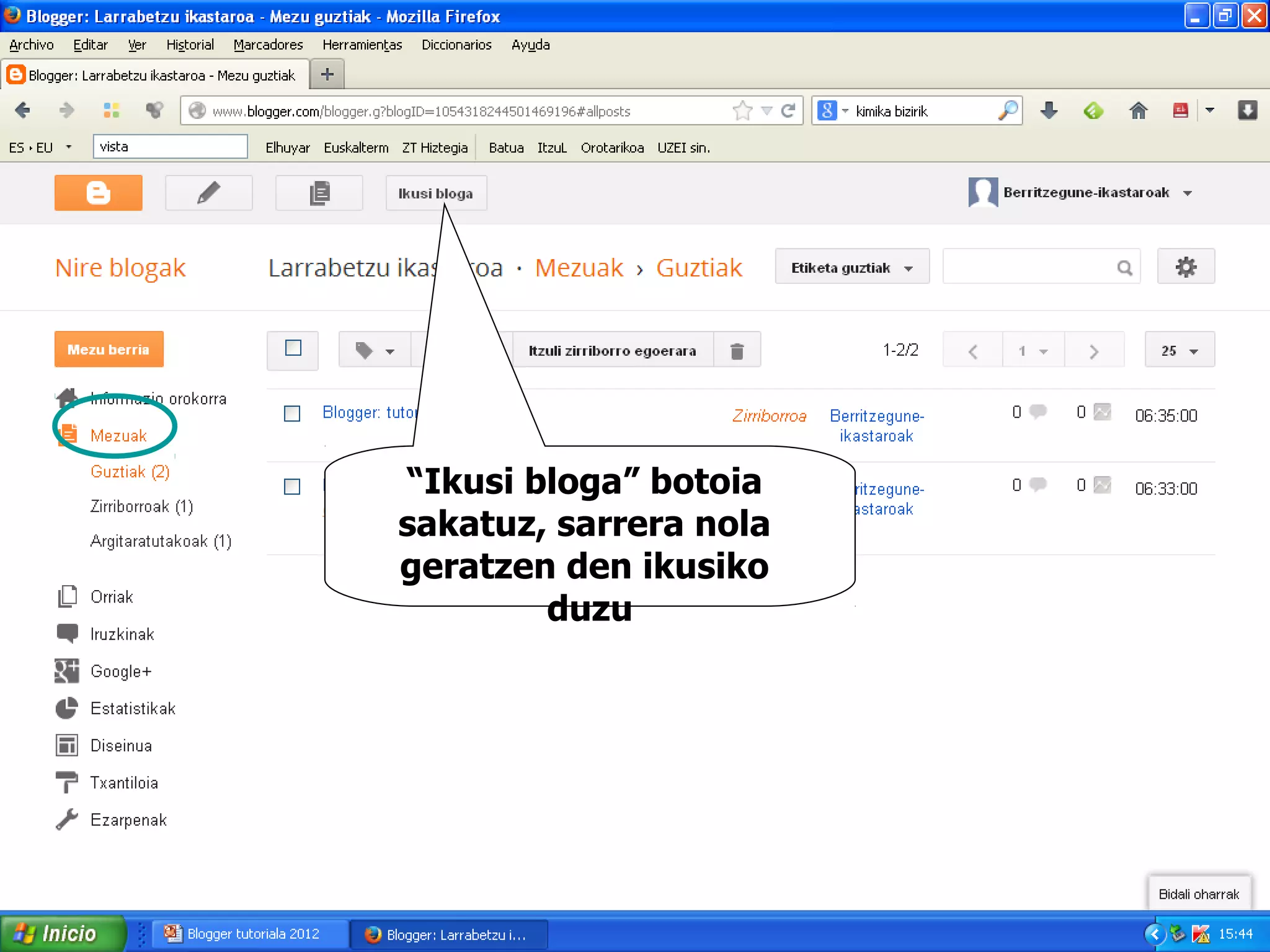This screenshot has width=1270, height=952.
Task: Reload the page with the refresh icon
Action: coord(788,111)
